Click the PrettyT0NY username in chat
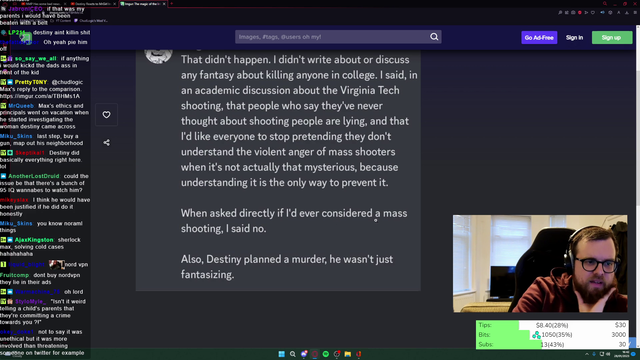The image size is (640, 360). click(x=31, y=82)
